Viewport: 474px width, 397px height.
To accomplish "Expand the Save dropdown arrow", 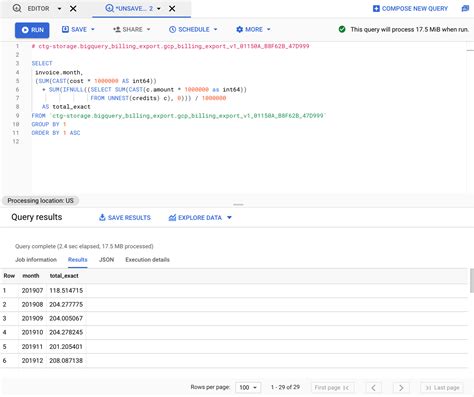I will click(93, 30).
